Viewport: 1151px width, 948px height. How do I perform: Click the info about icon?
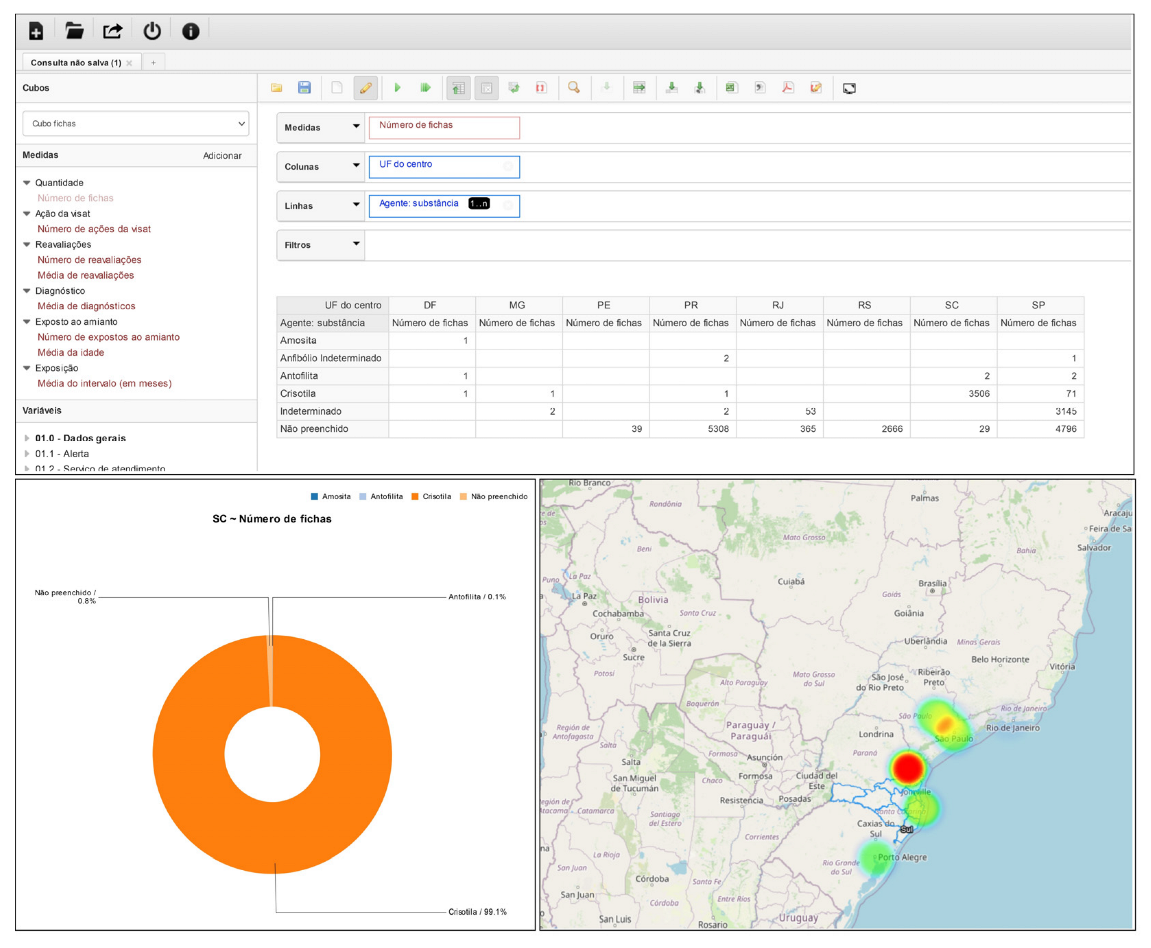click(190, 31)
